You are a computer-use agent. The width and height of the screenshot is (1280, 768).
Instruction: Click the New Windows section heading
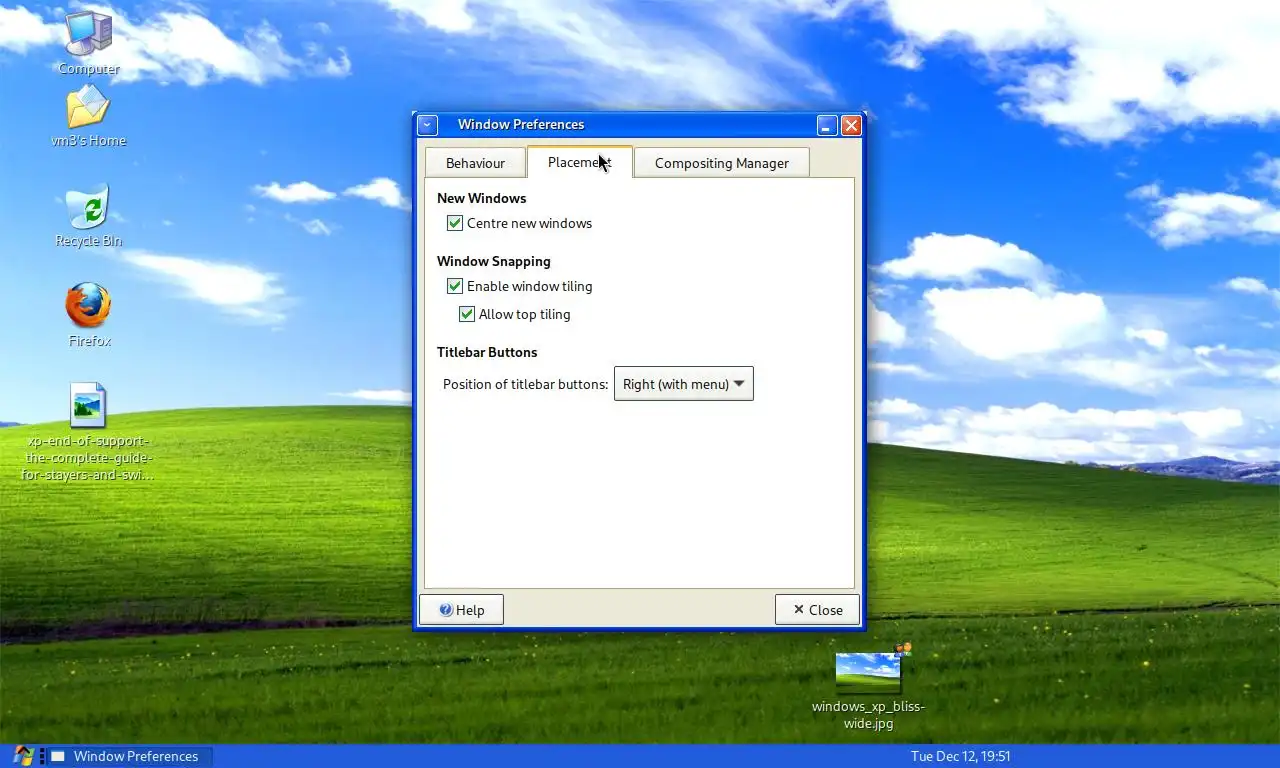coord(481,198)
